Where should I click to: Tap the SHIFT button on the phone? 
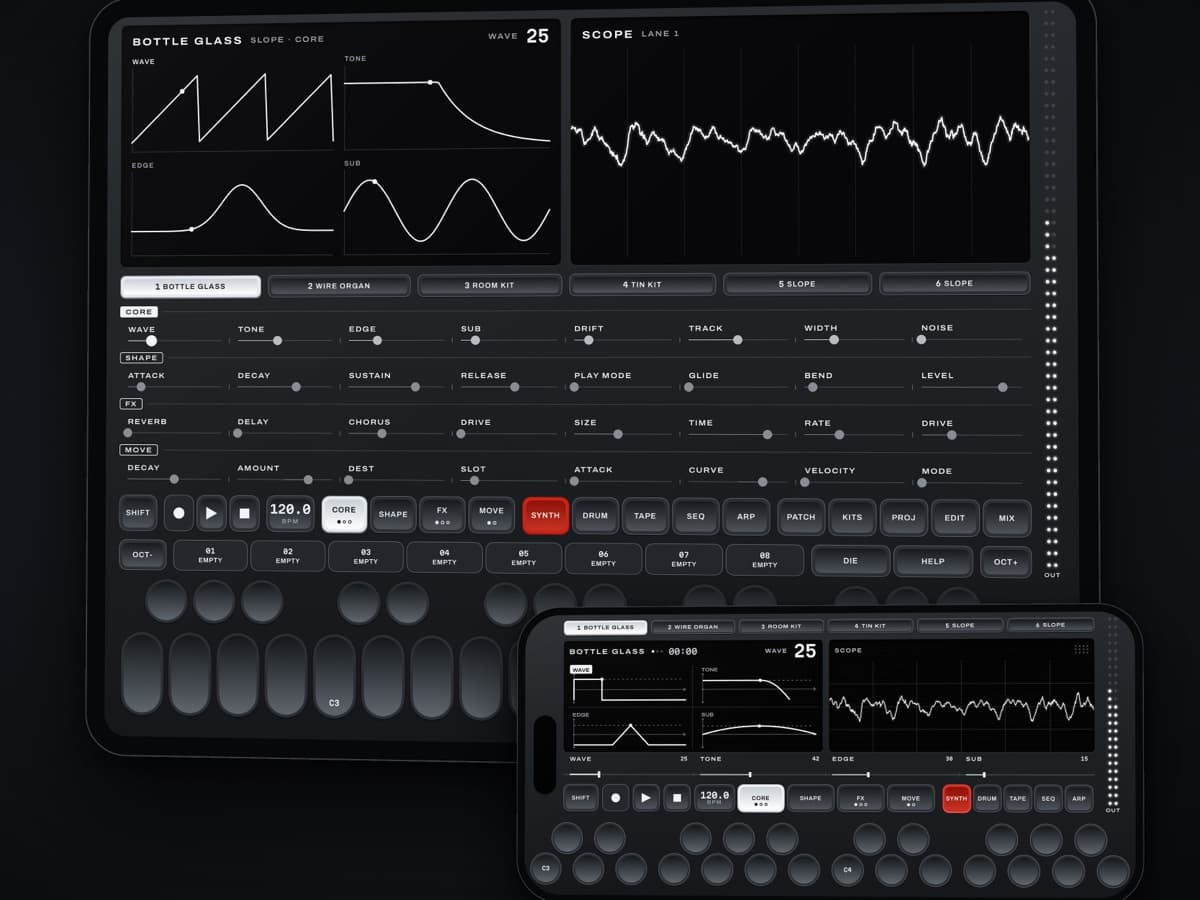click(x=580, y=798)
